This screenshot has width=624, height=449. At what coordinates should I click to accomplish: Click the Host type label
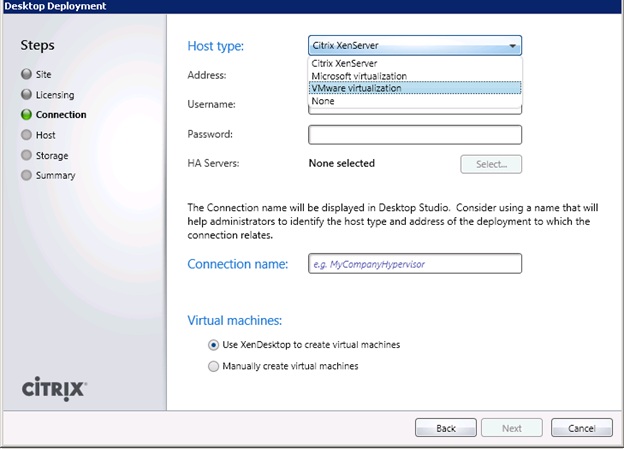click(x=215, y=46)
